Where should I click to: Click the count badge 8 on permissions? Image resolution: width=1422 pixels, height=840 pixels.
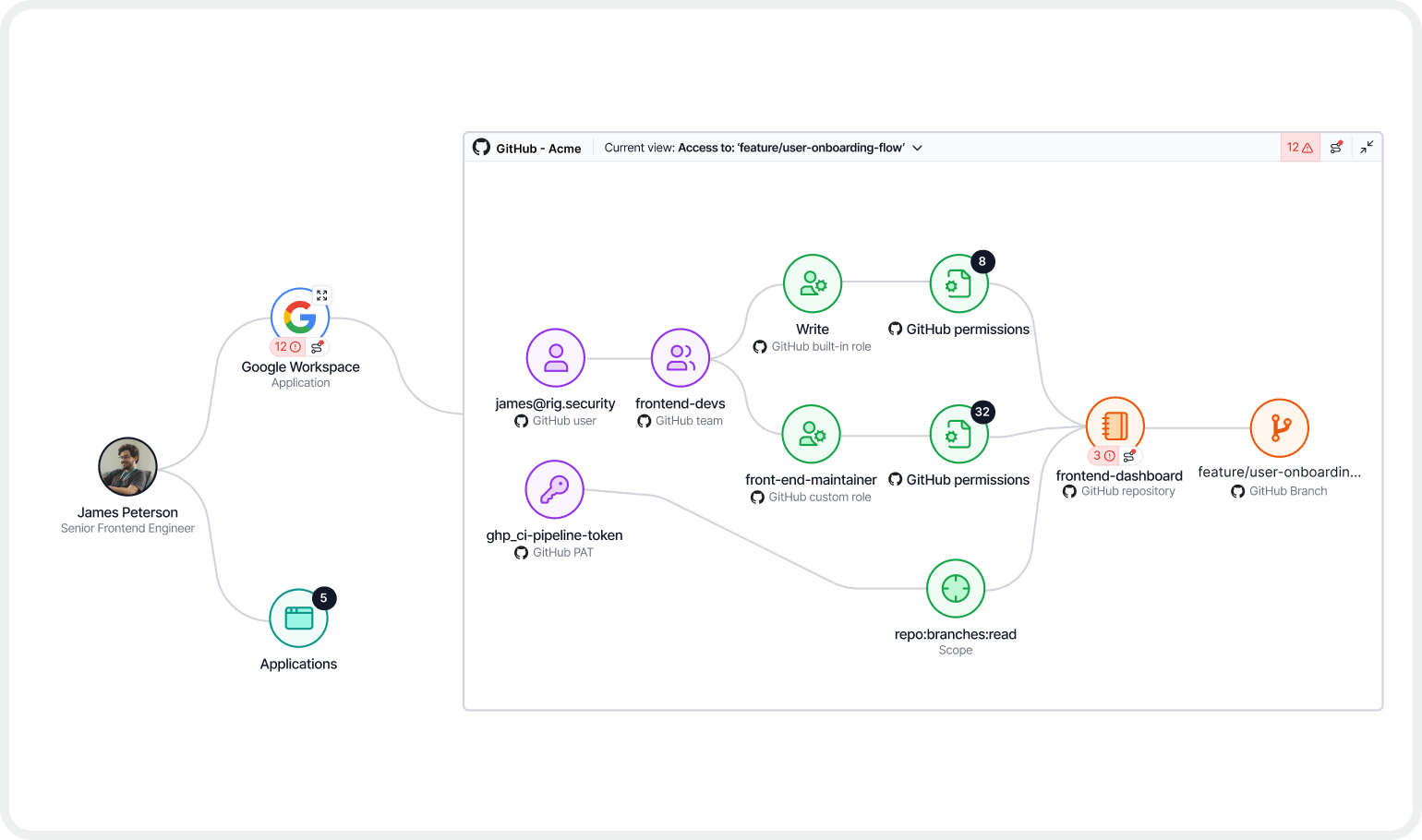click(x=982, y=262)
